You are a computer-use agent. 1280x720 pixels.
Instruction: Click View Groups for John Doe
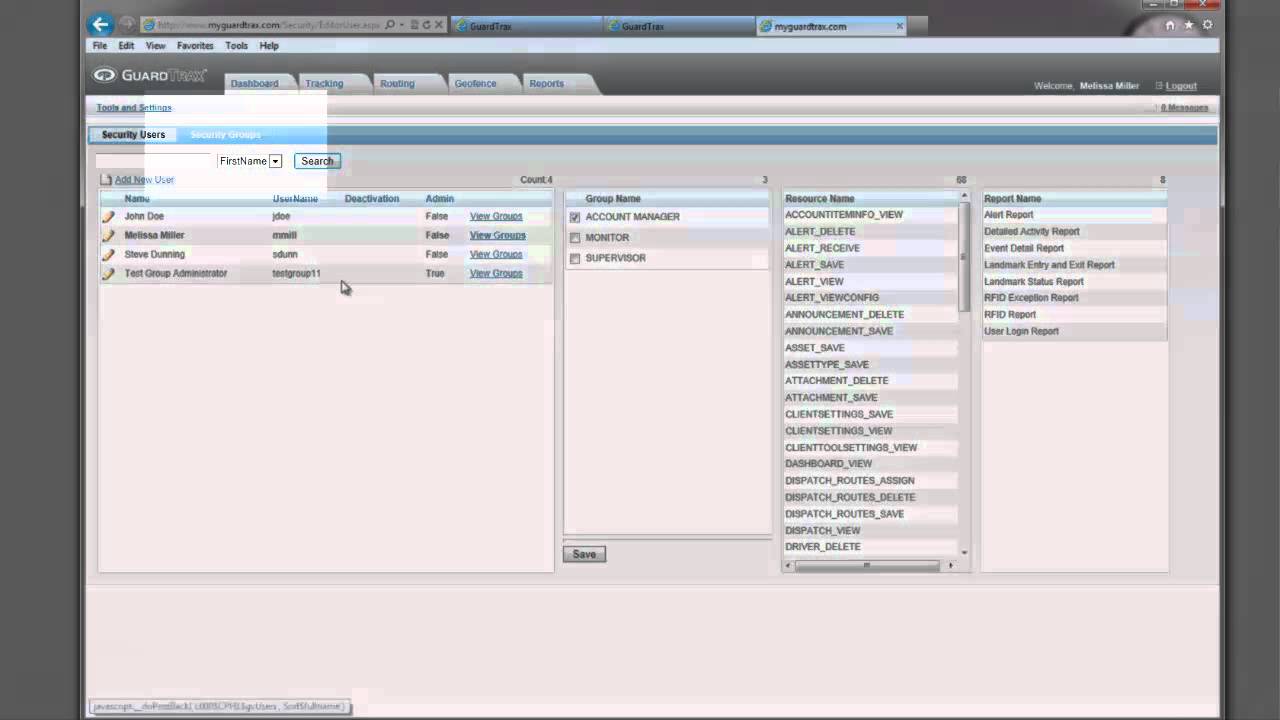pos(496,216)
